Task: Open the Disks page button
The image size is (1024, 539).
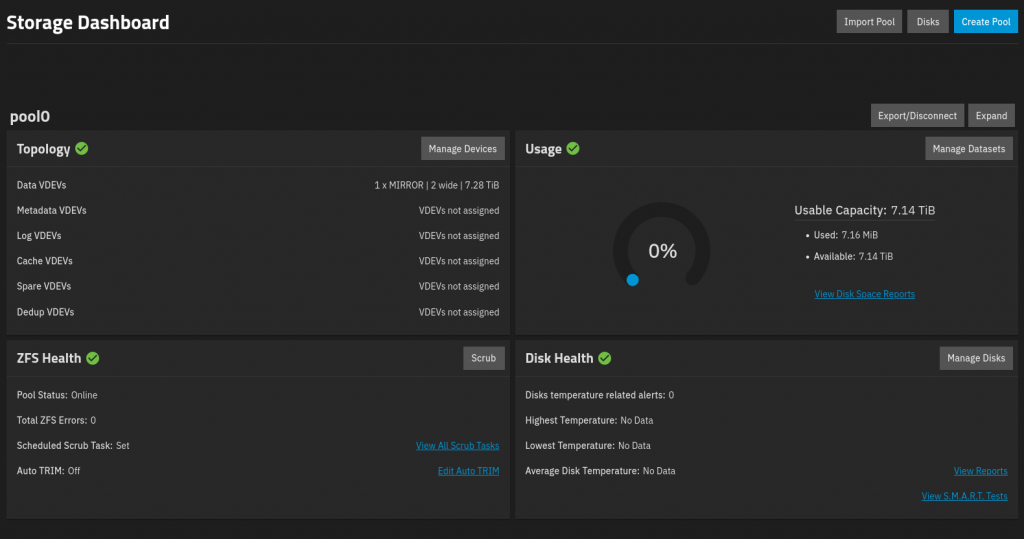Action: pyautogui.click(x=927, y=22)
